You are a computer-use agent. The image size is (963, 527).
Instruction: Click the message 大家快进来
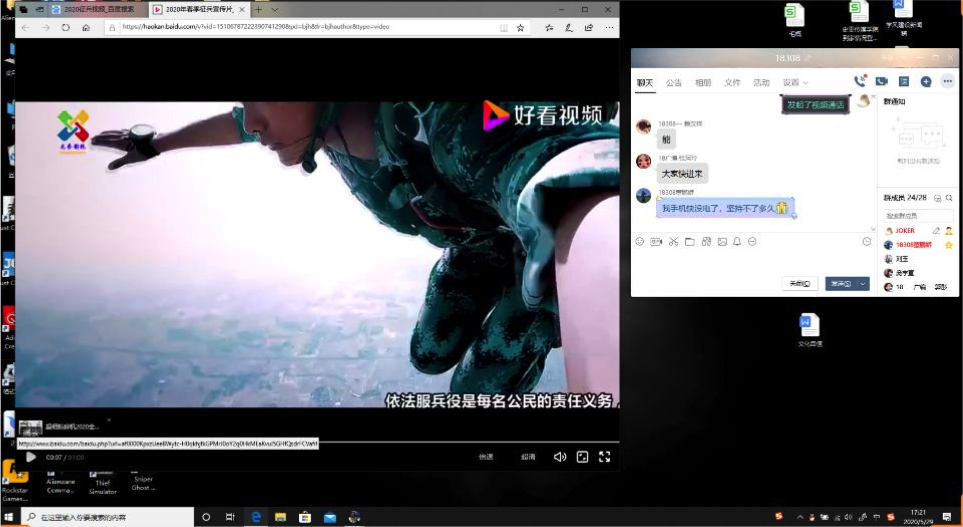[682, 174]
